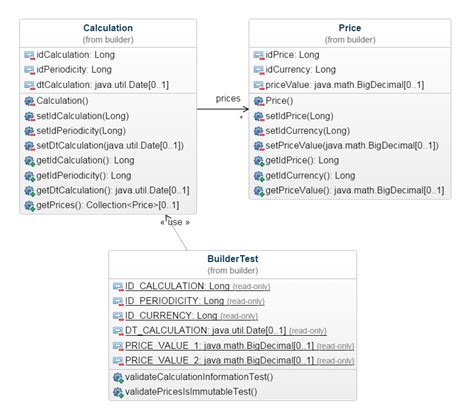Image resolution: width=474 pixels, height=418 pixels.
Task: Select the gear icon next to validateCalculationInformationTest()
Action: tap(118, 378)
